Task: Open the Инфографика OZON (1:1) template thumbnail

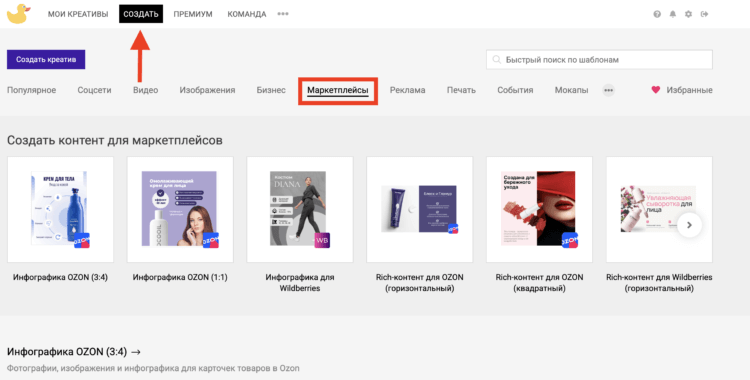Action: 180,209
